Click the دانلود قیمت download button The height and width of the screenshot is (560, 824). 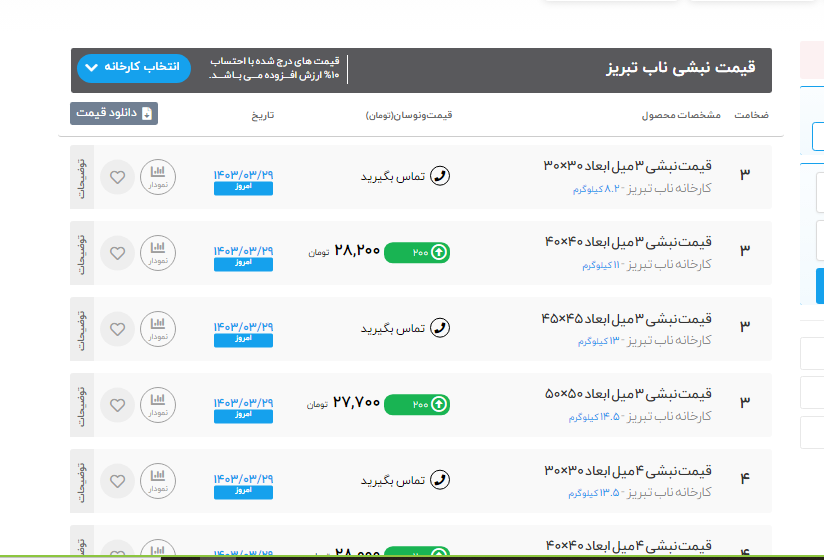[x=114, y=114]
